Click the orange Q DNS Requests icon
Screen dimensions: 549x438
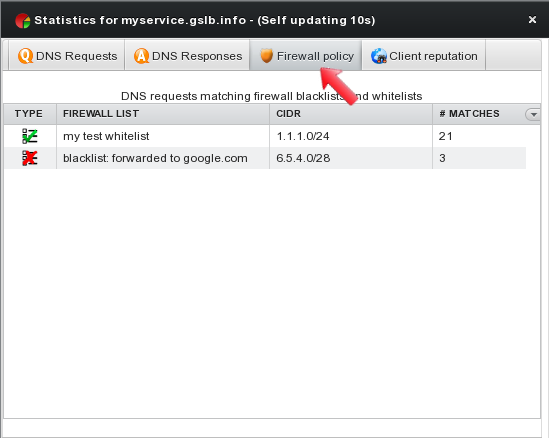click(x=26, y=56)
